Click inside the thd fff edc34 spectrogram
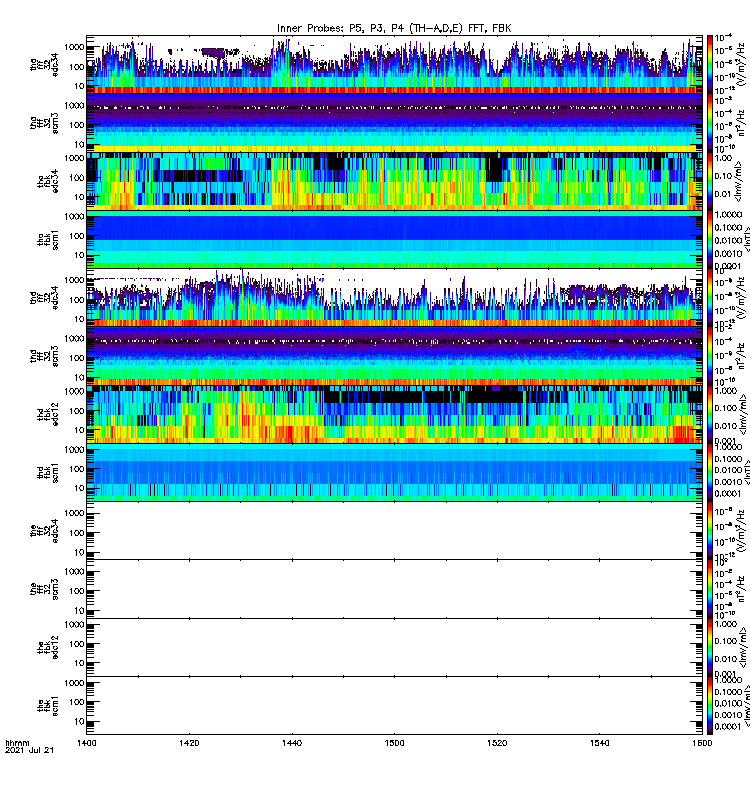Screen dimensions: 750x800 394,297
